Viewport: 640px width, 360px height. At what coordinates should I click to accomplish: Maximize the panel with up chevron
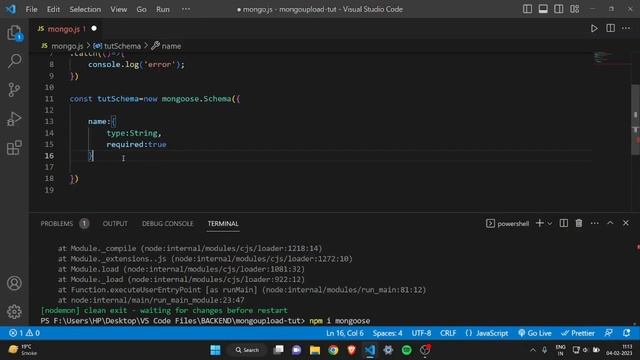point(610,223)
